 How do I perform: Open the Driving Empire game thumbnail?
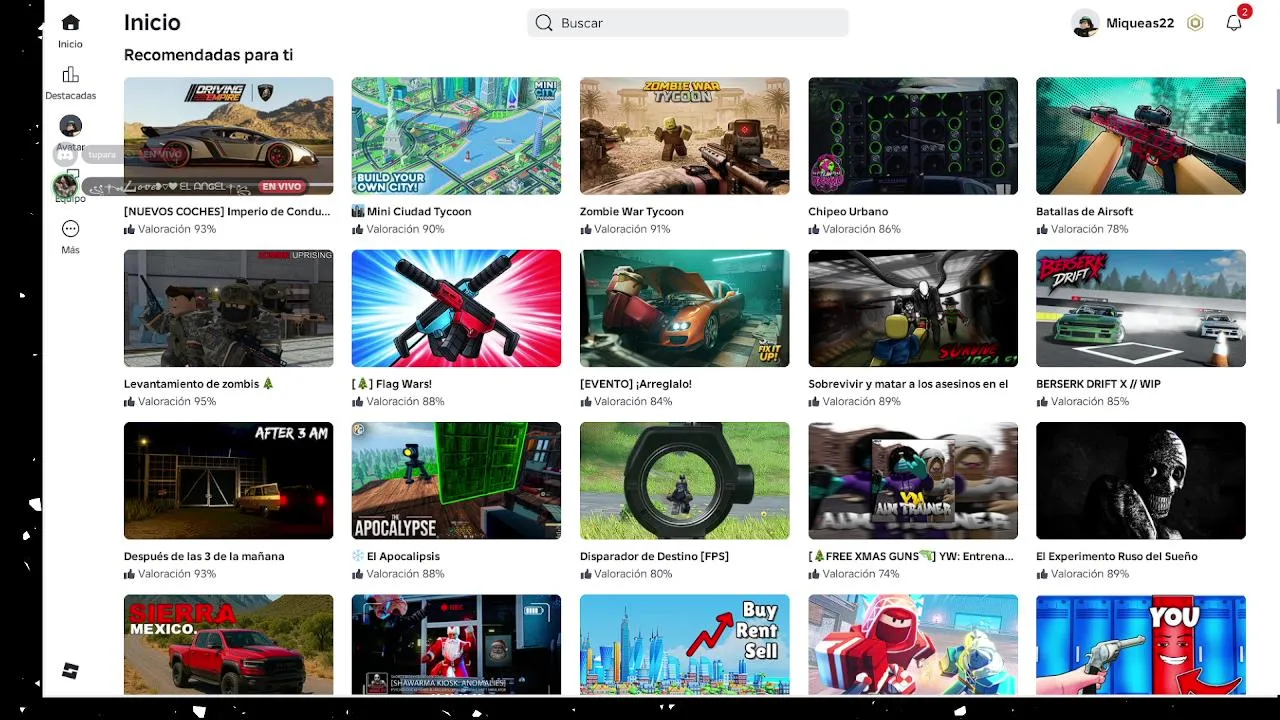(229, 136)
